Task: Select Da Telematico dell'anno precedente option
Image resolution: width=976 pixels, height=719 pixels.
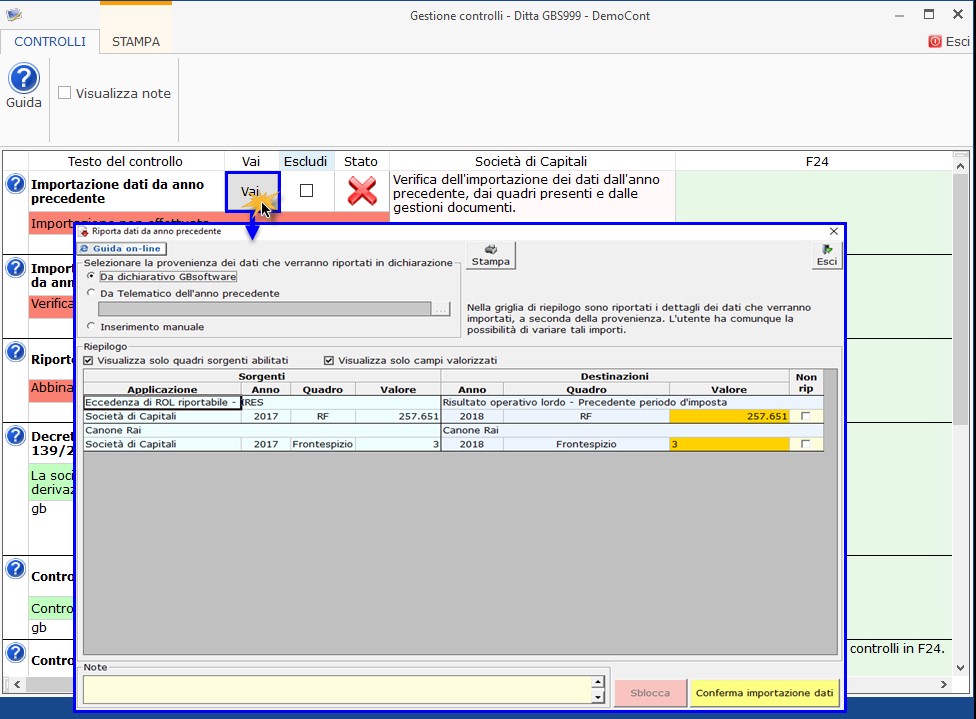Action: coord(92,293)
